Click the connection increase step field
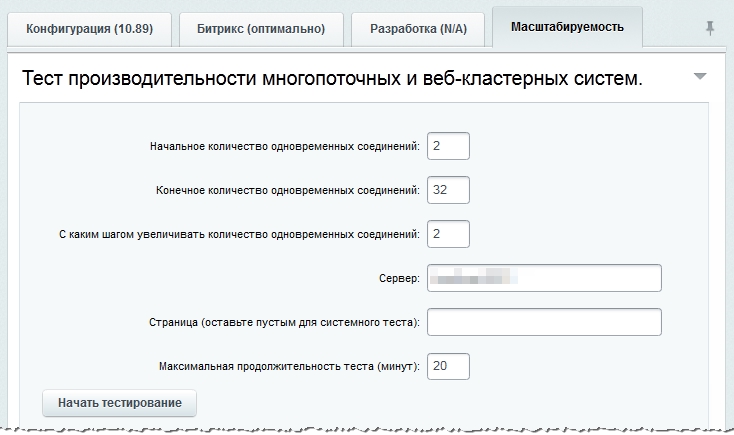This screenshot has height=435, width=734. [x=448, y=234]
